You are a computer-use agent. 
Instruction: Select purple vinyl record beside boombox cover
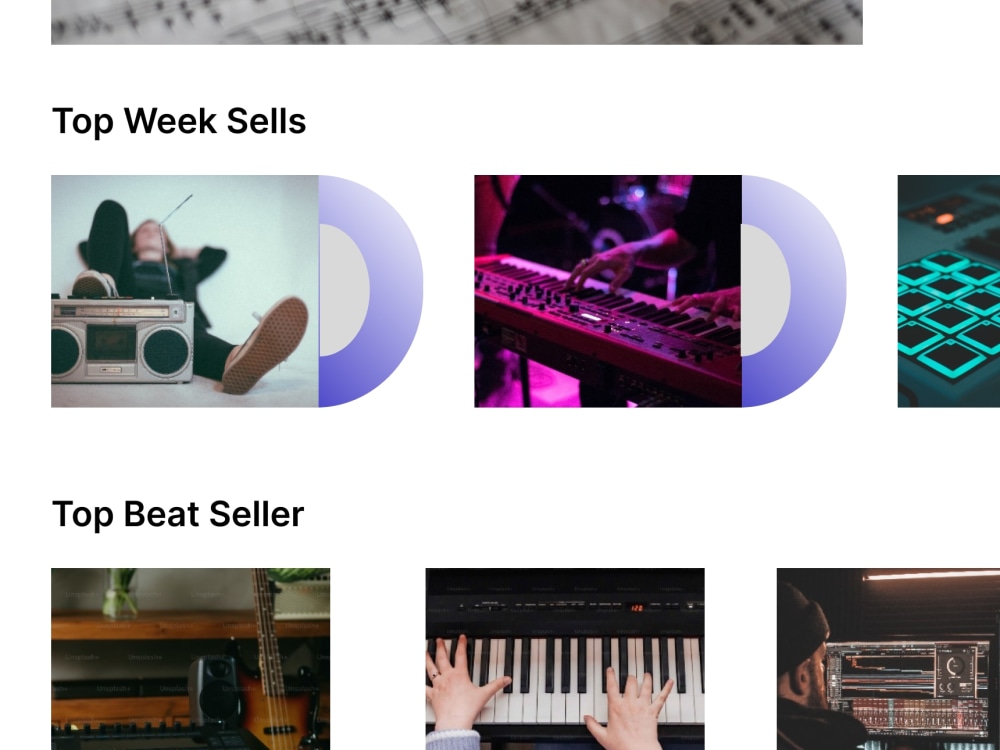(x=371, y=291)
